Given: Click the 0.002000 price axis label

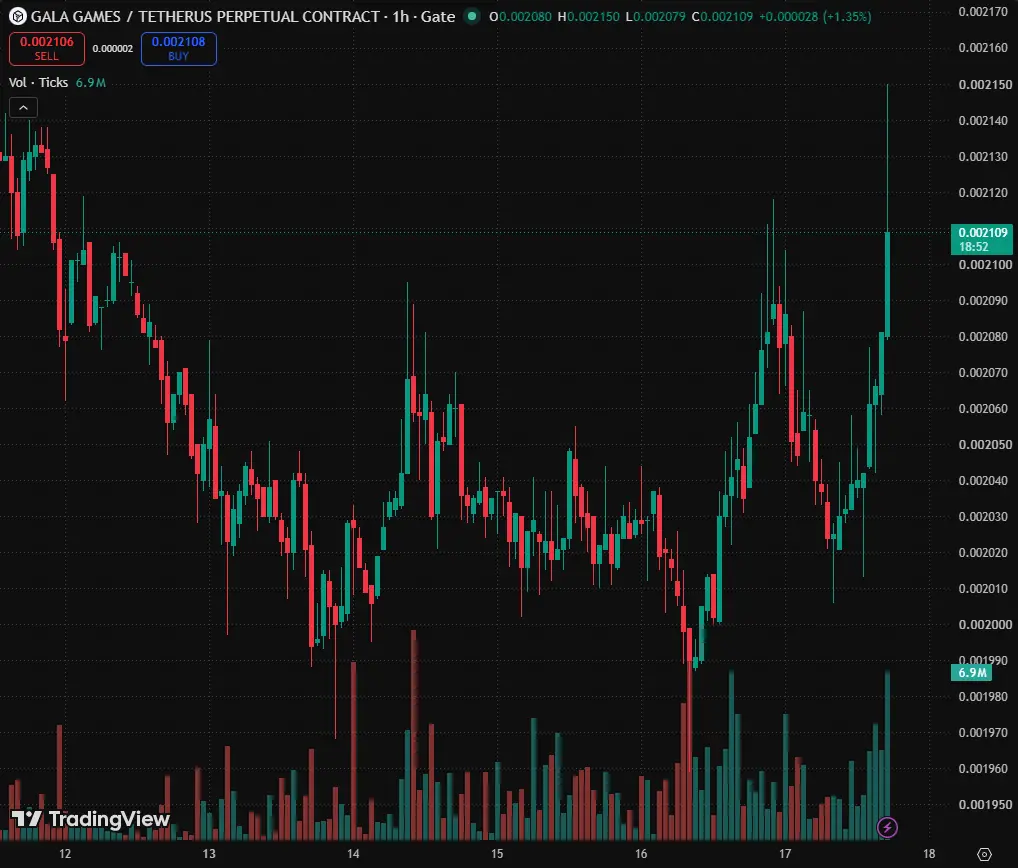Looking at the screenshot, I should click(985, 625).
